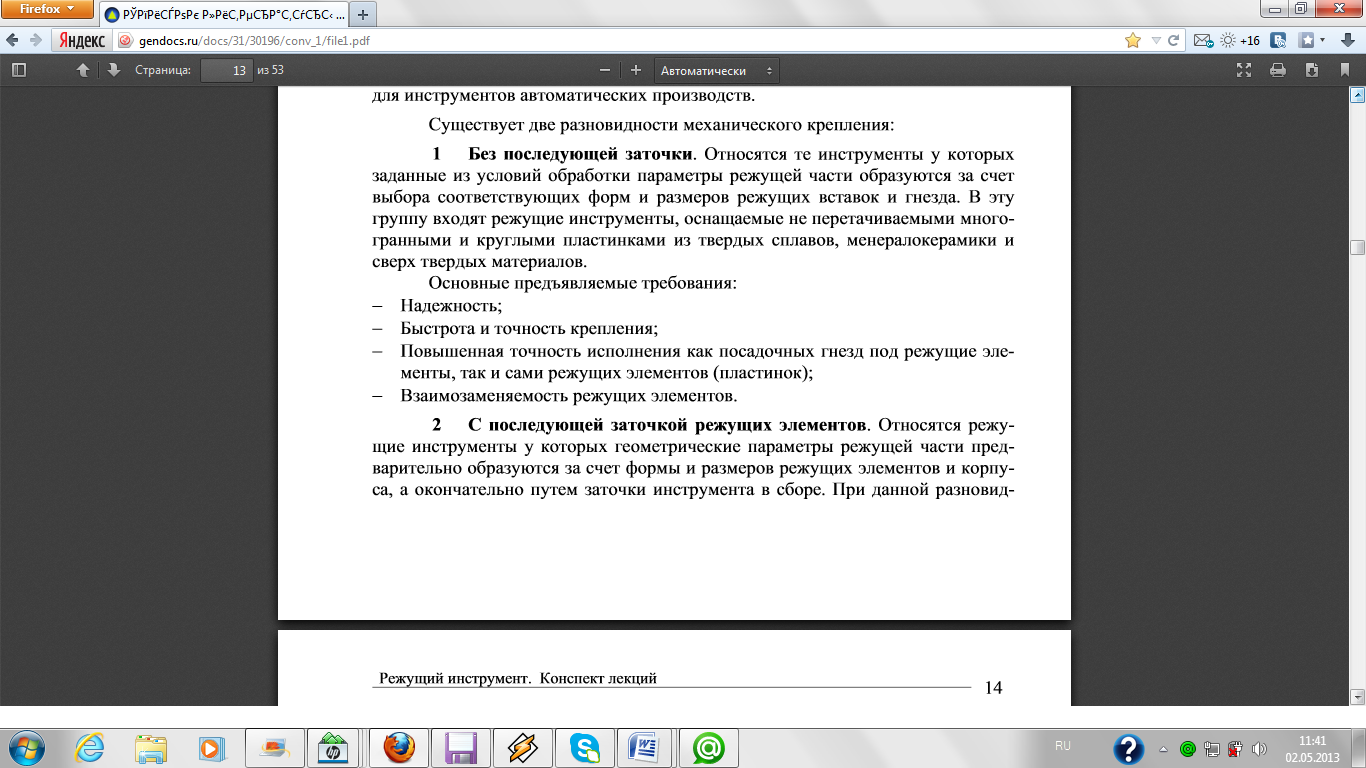Show hidden system tray icons

1163,748
